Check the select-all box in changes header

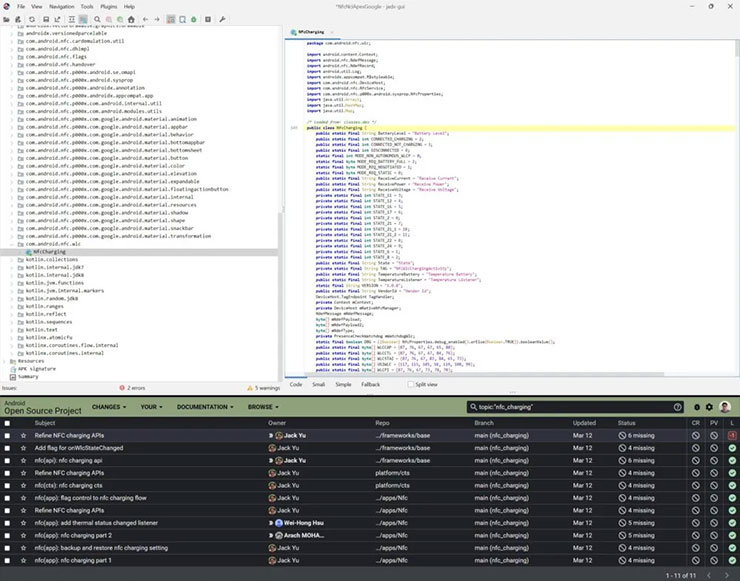pyautogui.click(x=8, y=423)
